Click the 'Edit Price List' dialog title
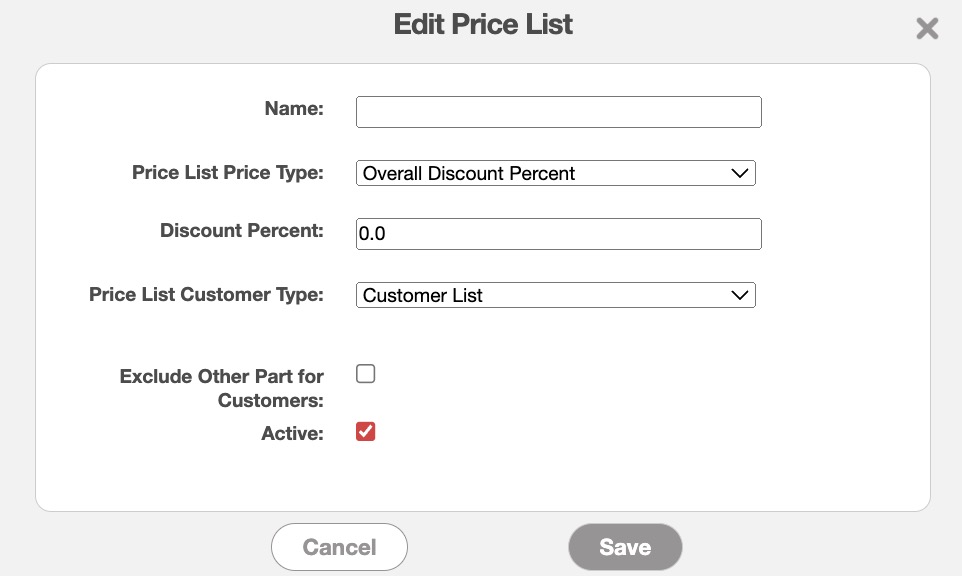Viewport: 962px width, 576px height. coord(483,24)
